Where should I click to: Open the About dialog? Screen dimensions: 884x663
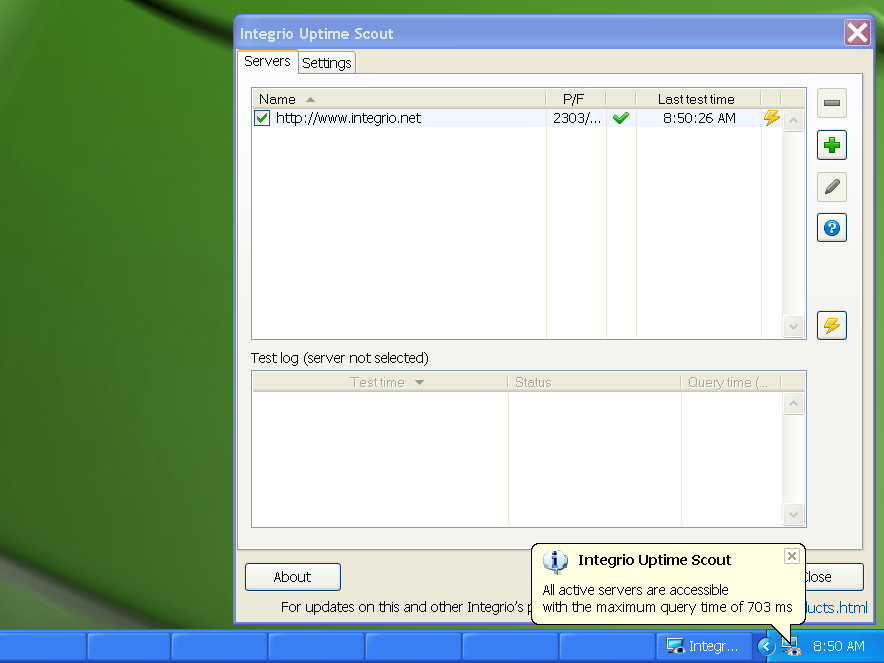pyautogui.click(x=292, y=577)
